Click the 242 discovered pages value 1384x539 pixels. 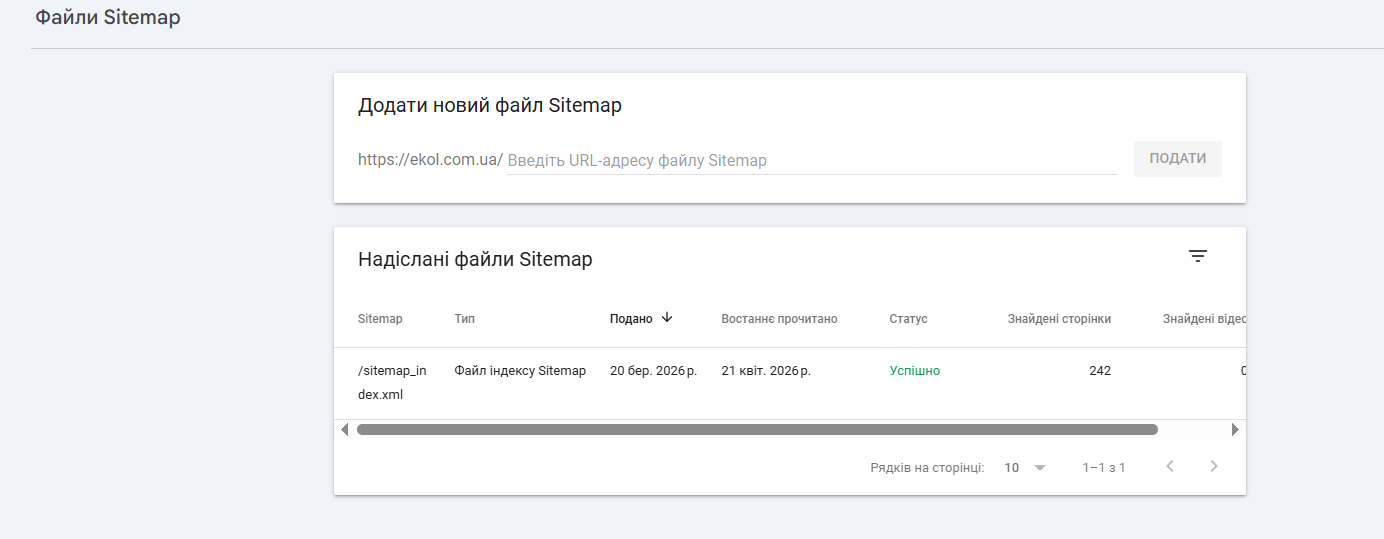(x=1099, y=371)
